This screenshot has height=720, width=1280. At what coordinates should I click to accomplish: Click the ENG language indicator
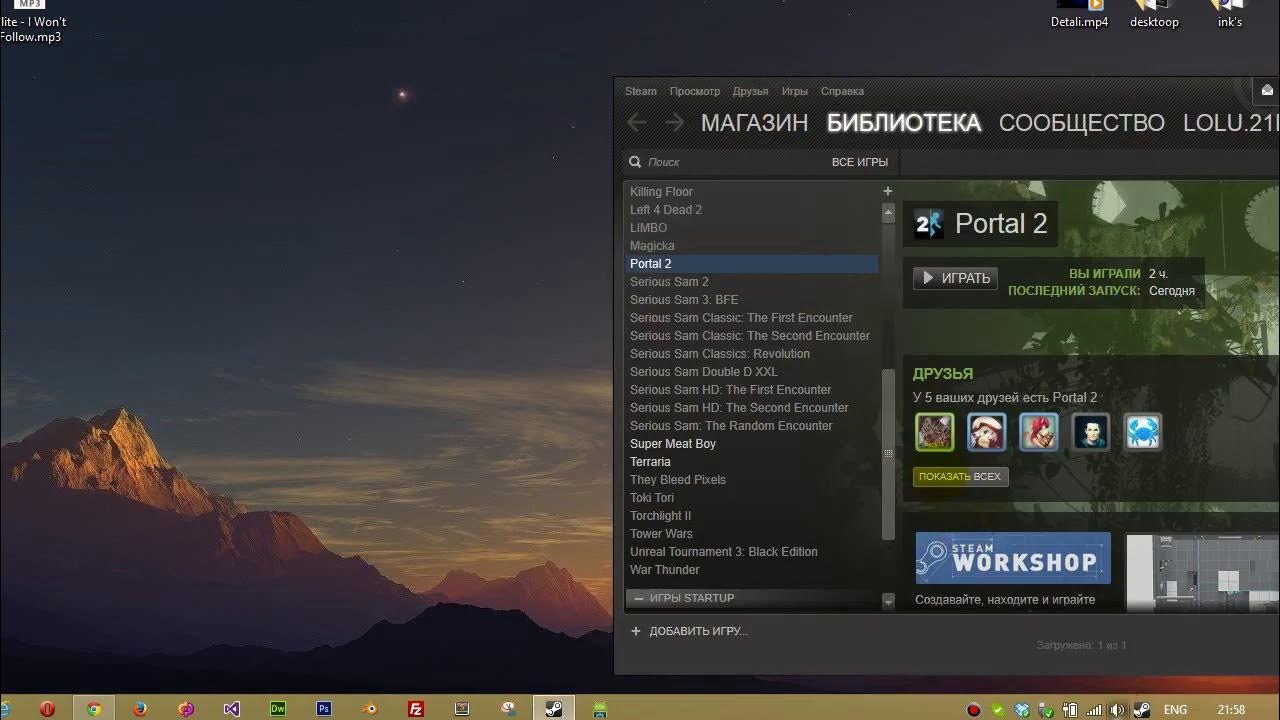click(x=1176, y=710)
